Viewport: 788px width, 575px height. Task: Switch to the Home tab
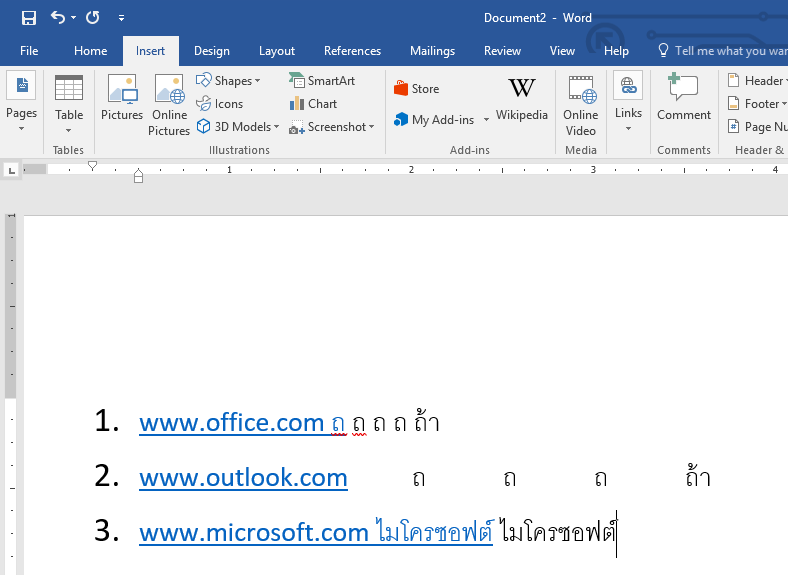point(90,51)
